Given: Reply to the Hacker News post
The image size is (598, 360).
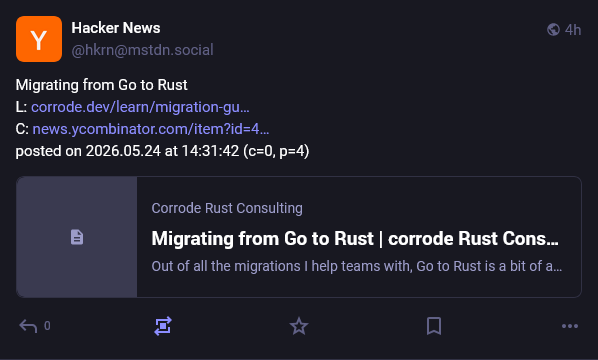Looking at the screenshot, I should (x=28, y=326).
